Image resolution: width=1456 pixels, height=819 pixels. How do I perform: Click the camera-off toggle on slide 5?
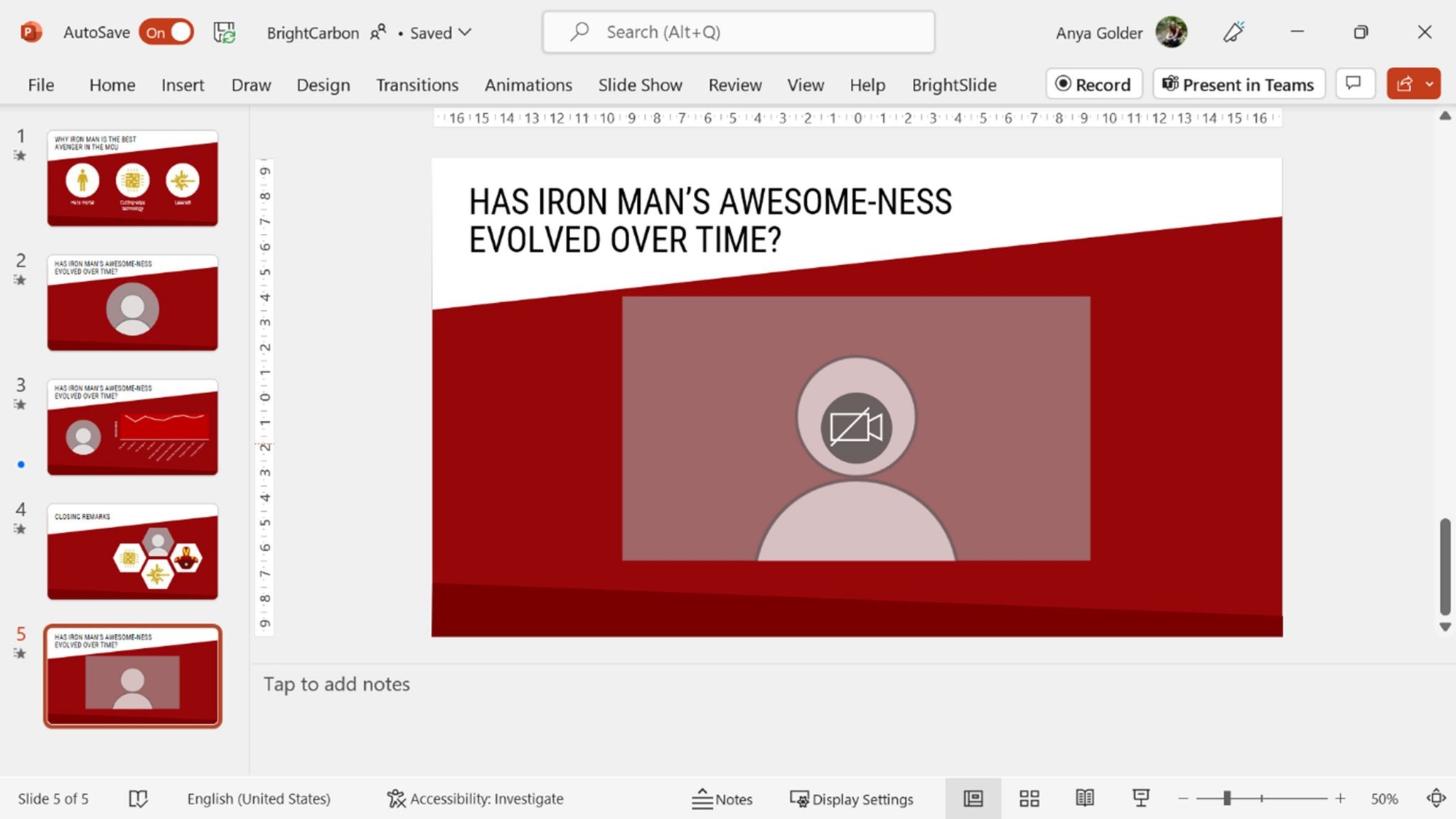(x=855, y=427)
